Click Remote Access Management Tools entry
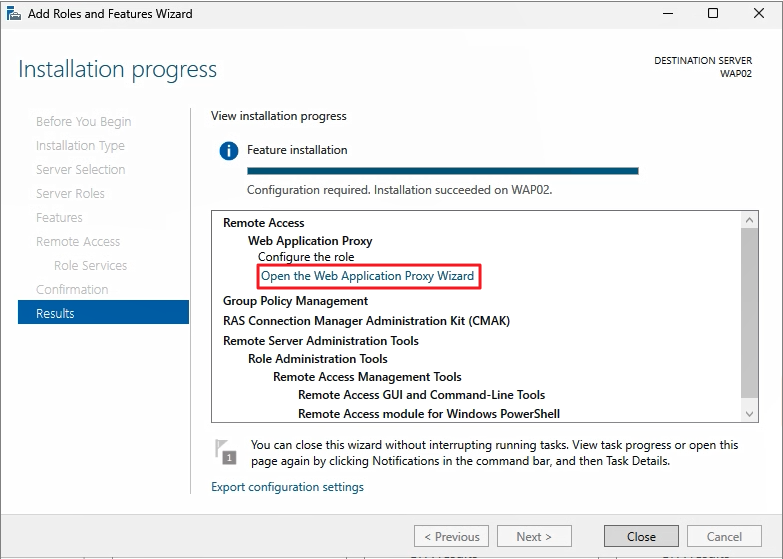The height and width of the screenshot is (559, 783). point(367,377)
